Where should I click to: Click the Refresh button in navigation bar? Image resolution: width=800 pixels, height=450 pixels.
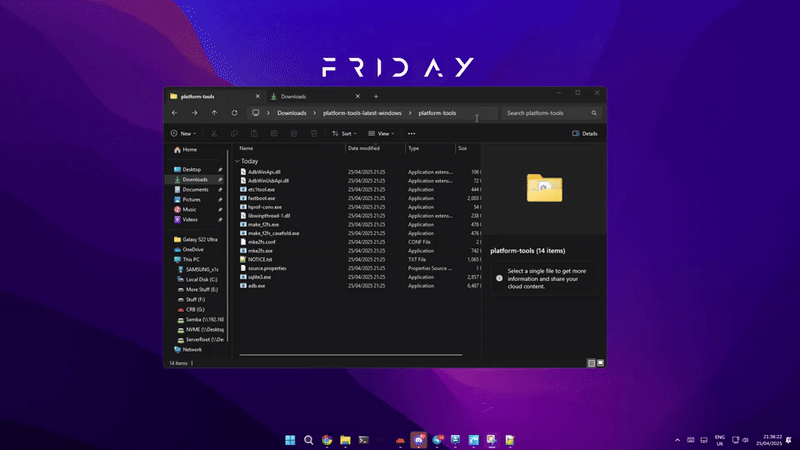pos(234,113)
